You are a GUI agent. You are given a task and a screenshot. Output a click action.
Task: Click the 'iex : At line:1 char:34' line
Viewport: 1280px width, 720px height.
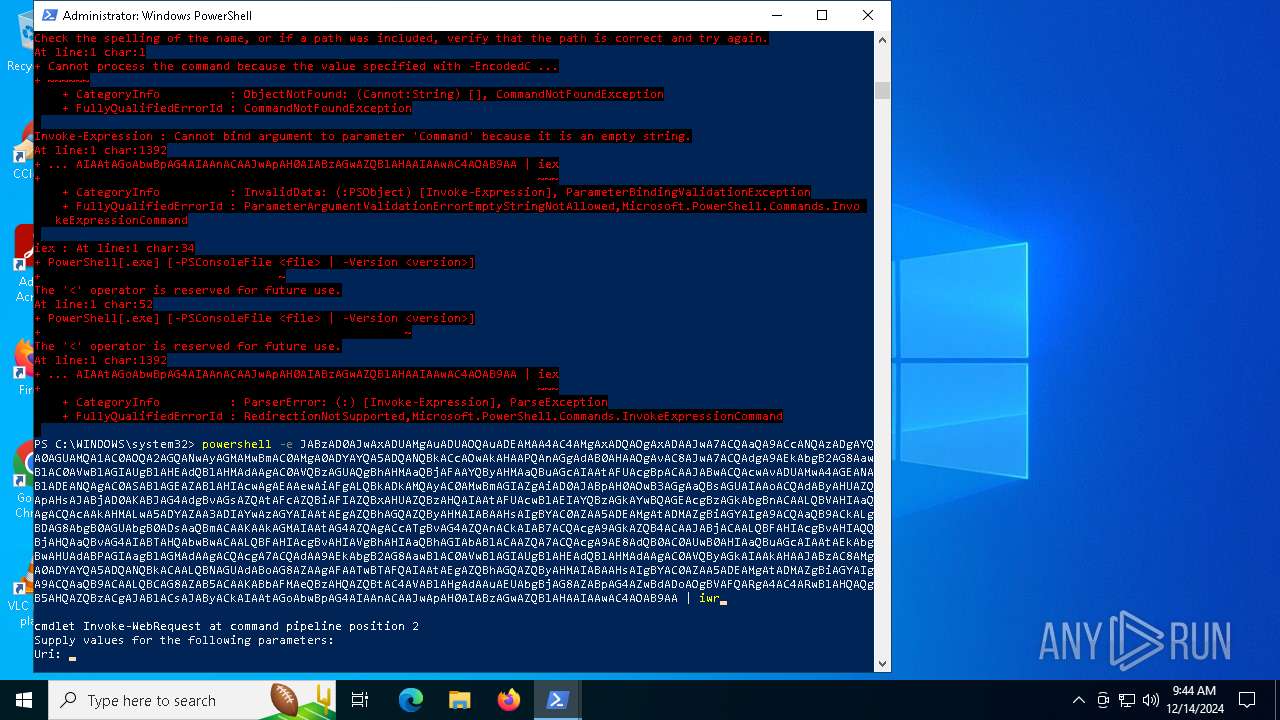coord(114,248)
